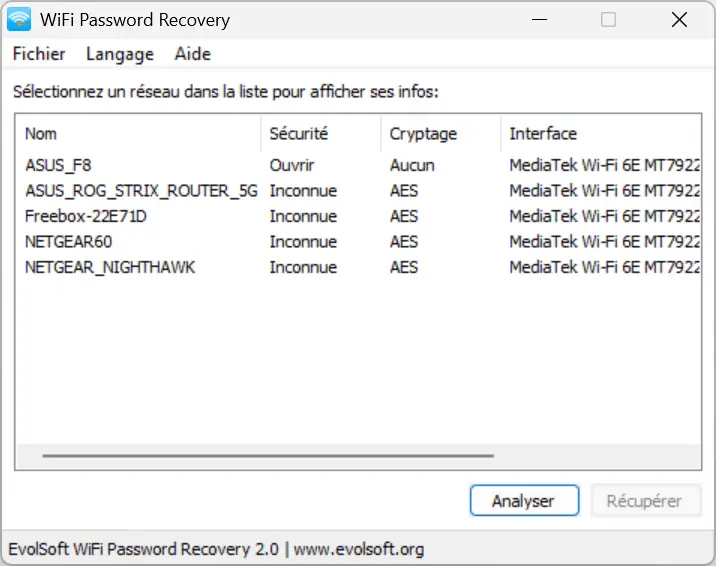The image size is (716, 566).
Task: Click the EvolSoft status bar text
Action: click(x=216, y=549)
